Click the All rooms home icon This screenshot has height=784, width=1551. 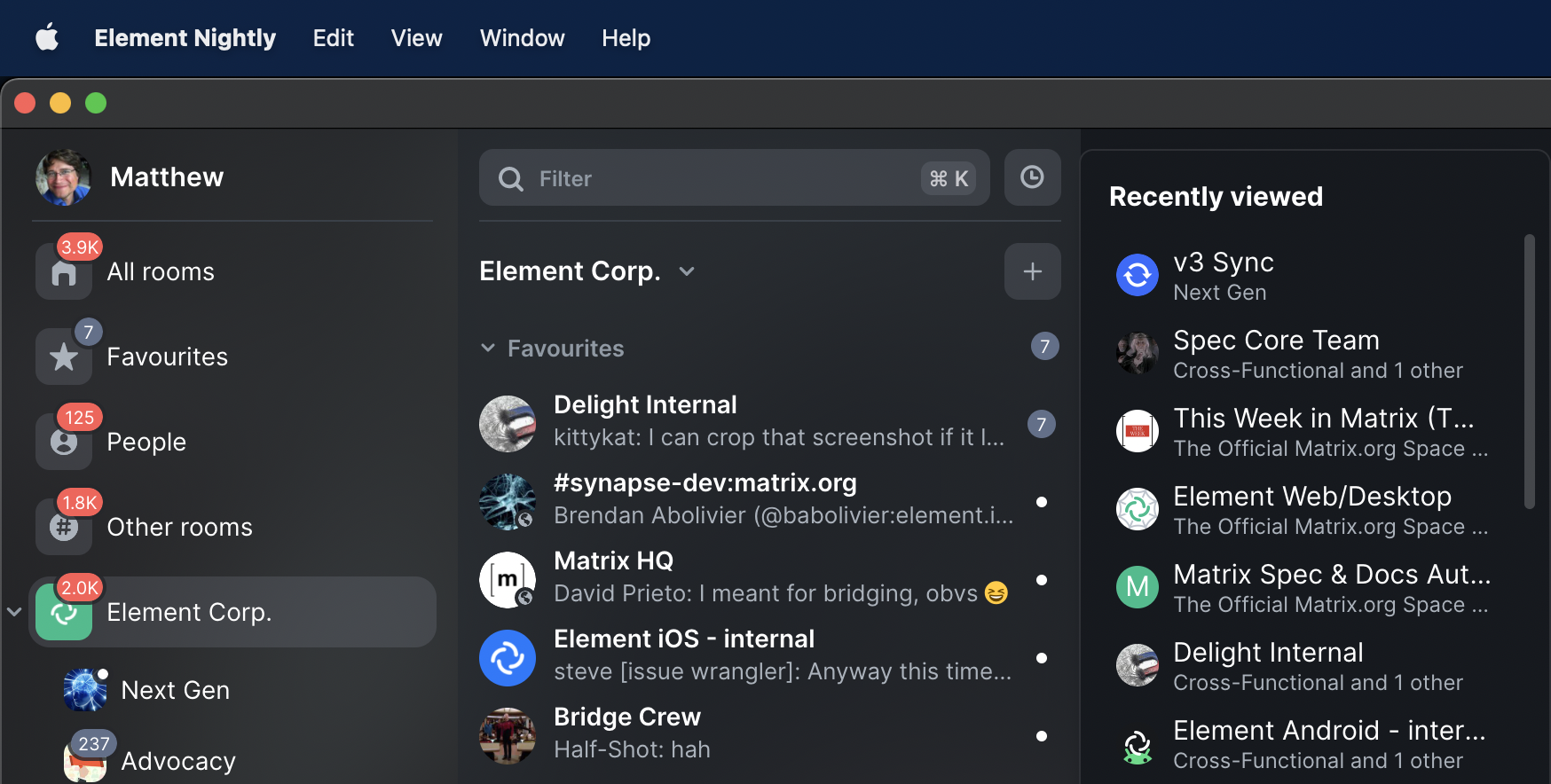coord(64,272)
